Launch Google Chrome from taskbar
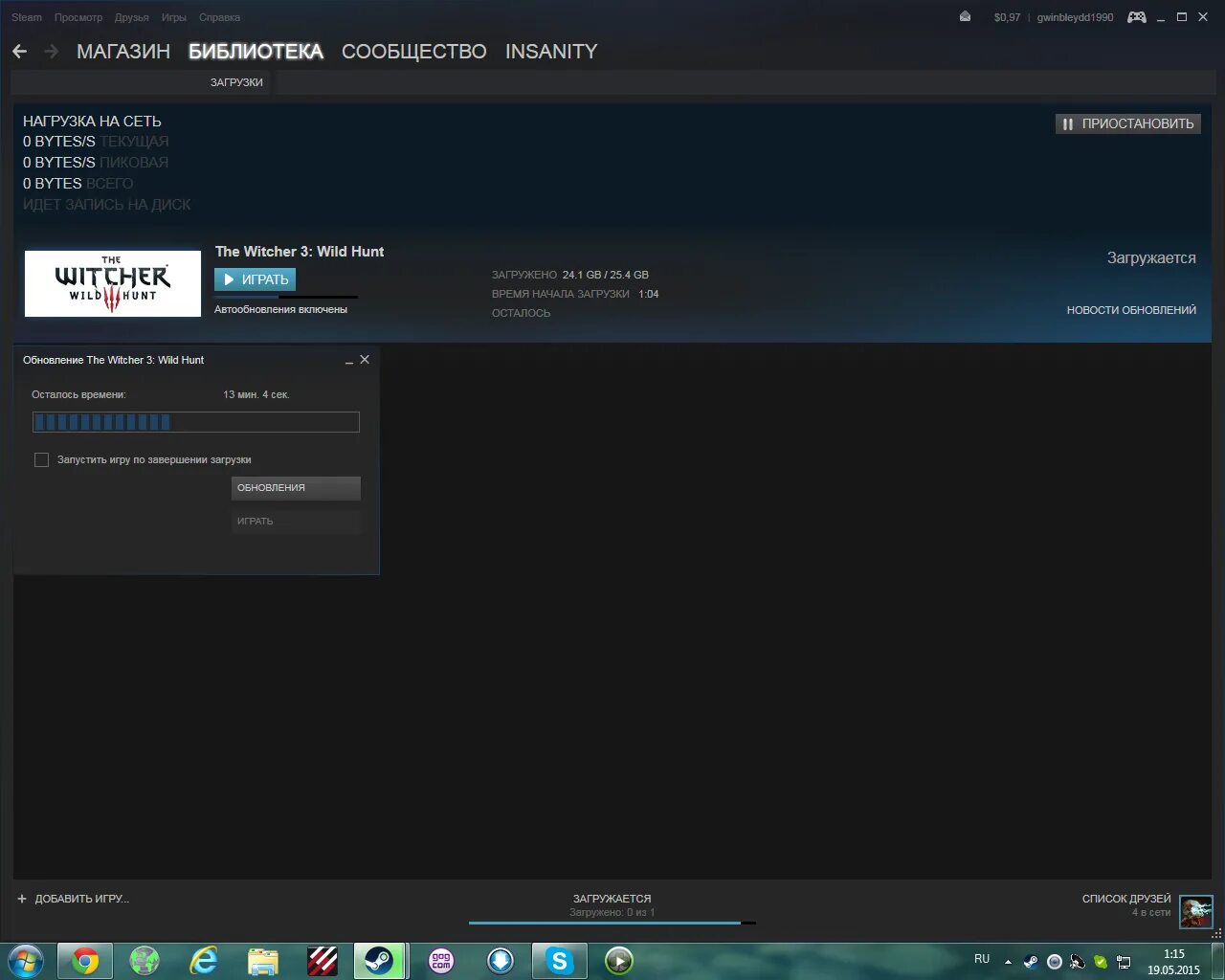The image size is (1225, 980). [x=85, y=961]
